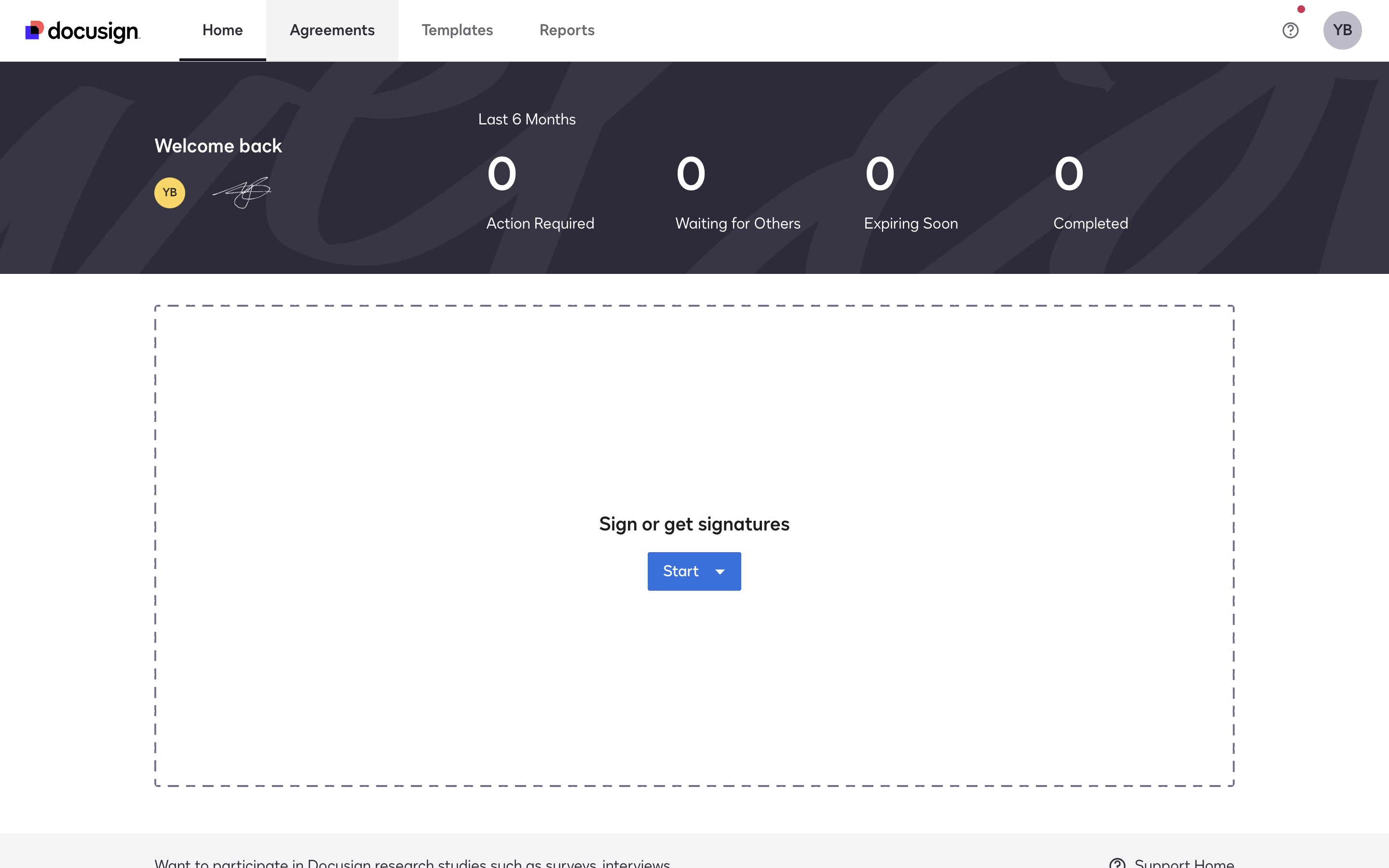
Task: Click the dashed document drop area
Action: pos(694,413)
